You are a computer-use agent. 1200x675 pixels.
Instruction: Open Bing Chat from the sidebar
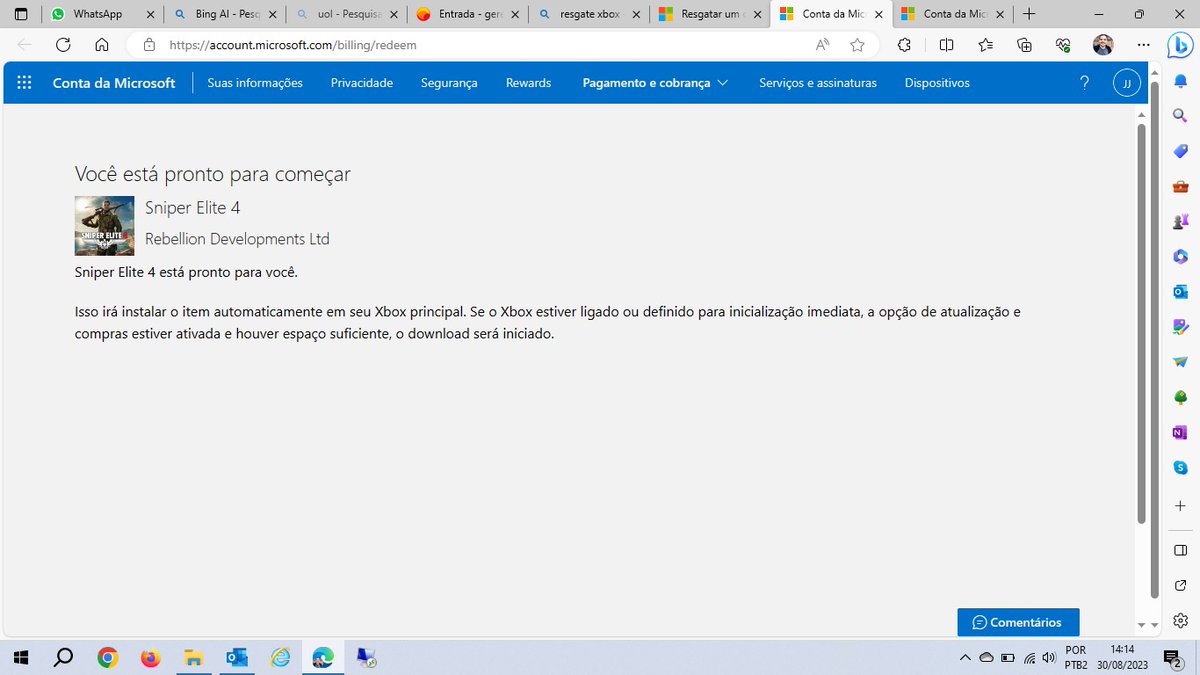tap(1180, 47)
